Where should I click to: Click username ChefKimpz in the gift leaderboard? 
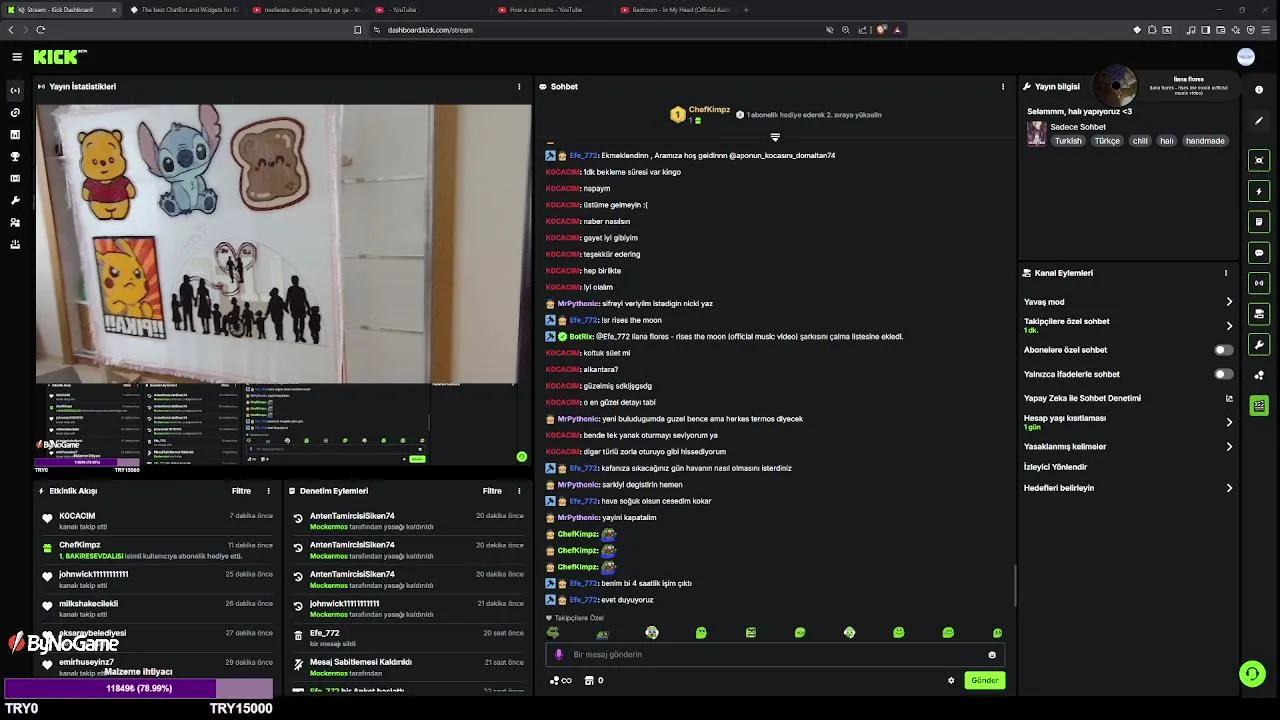point(709,109)
